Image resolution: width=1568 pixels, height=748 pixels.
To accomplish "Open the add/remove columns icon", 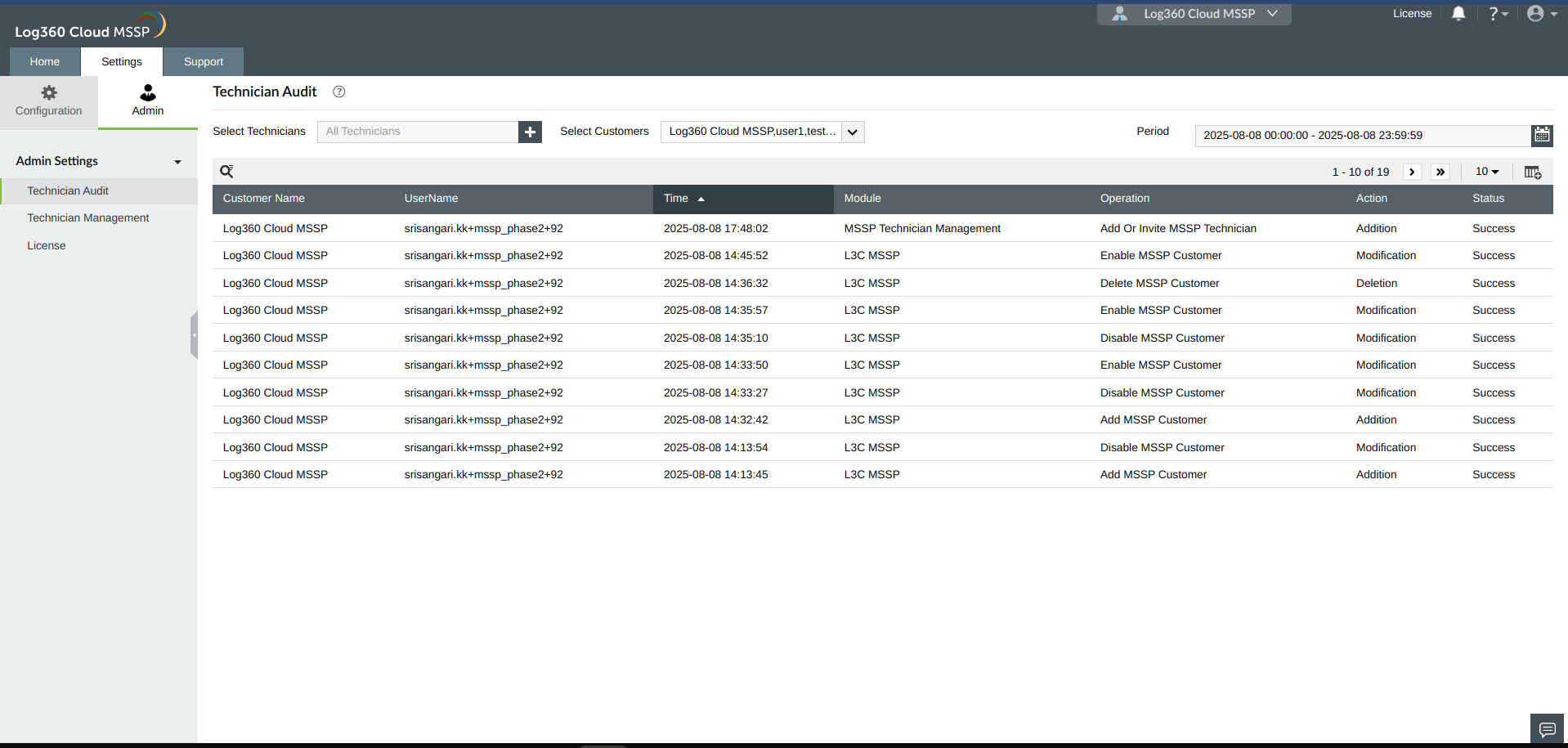I will (x=1533, y=172).
